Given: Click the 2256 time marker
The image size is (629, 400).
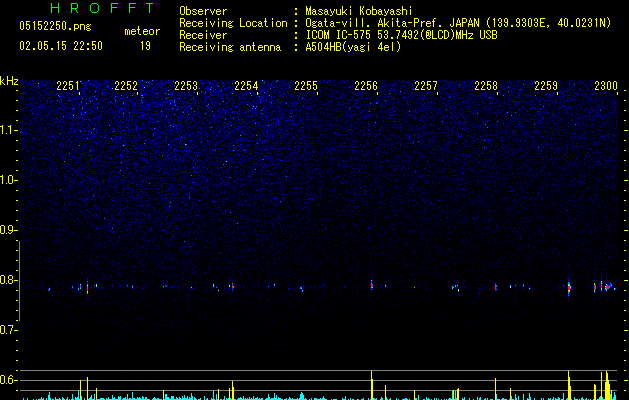Looking at the screenshot, I should (366, 86).
